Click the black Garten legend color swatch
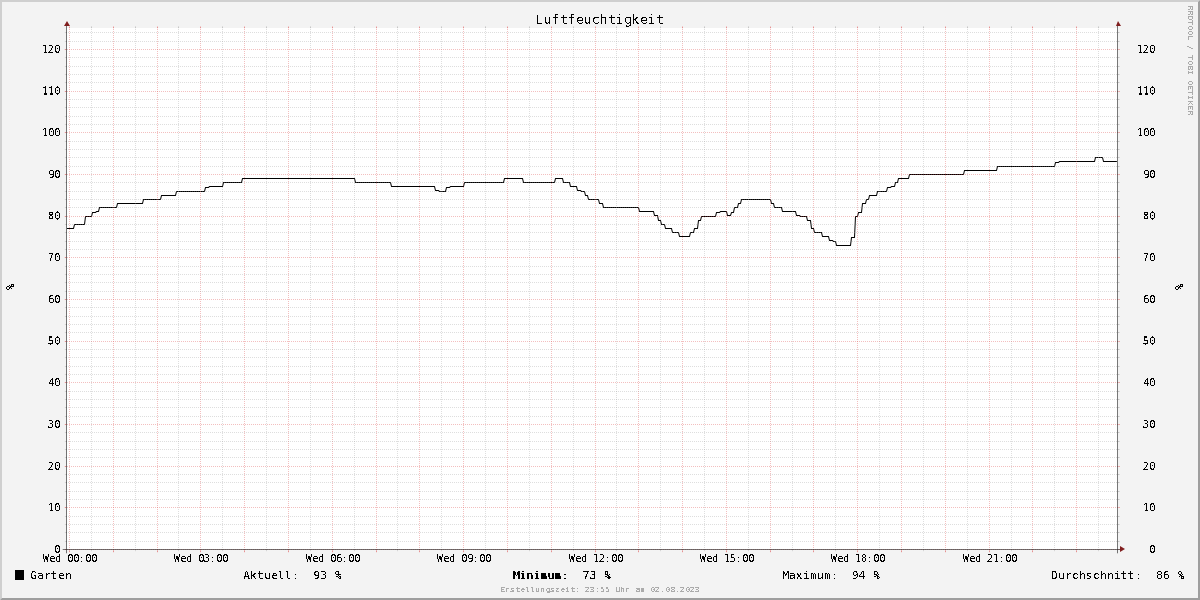1200x600 pixels. (x=19, y=575)
